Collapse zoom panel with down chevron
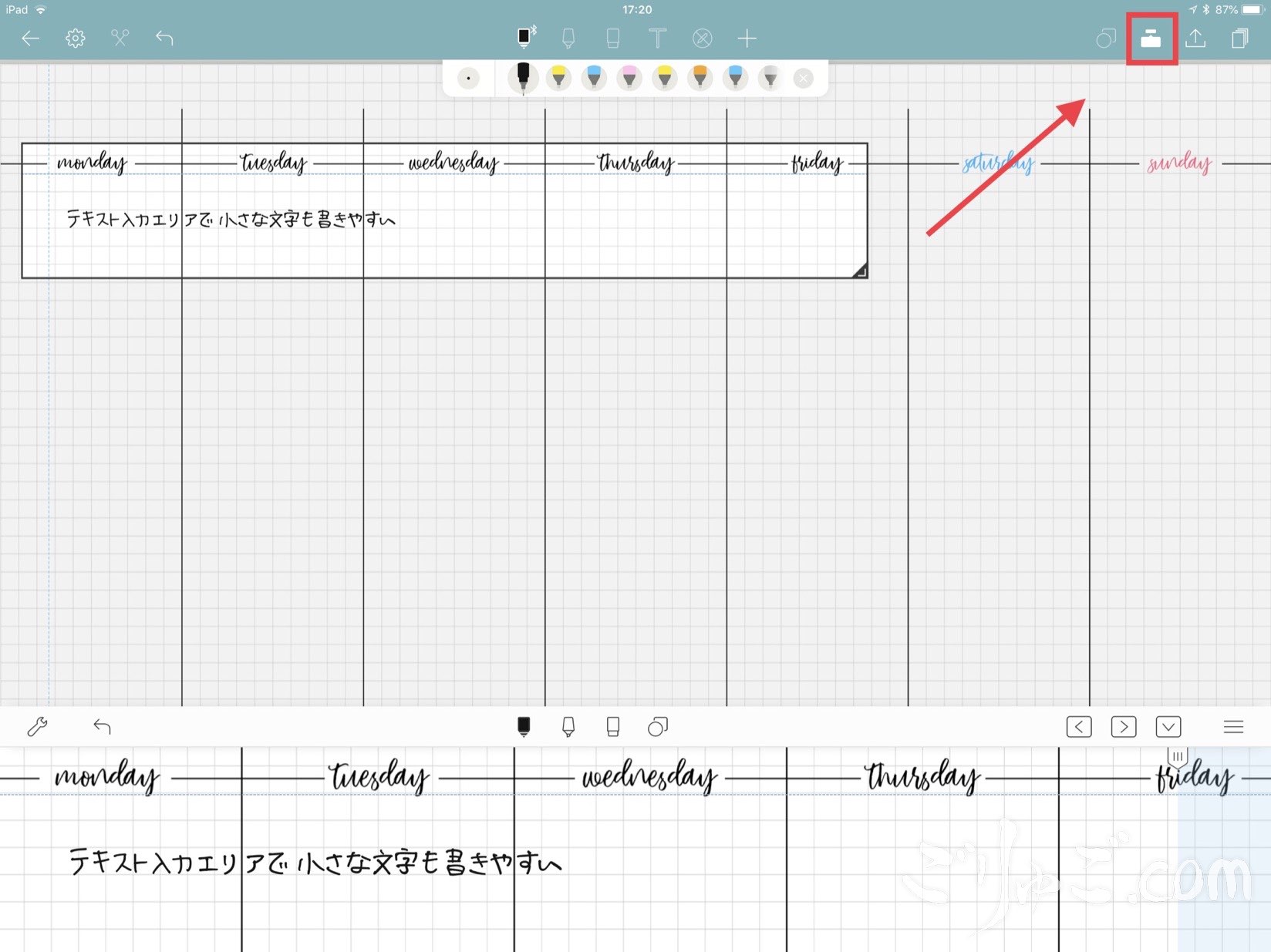1271x952 pixels. click(1168, 726)
